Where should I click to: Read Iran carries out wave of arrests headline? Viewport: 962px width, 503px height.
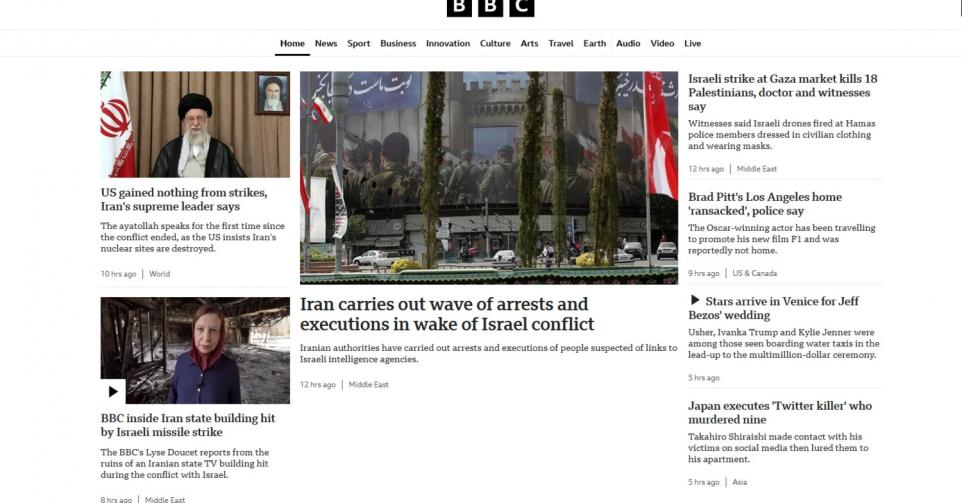coord(447,314)
